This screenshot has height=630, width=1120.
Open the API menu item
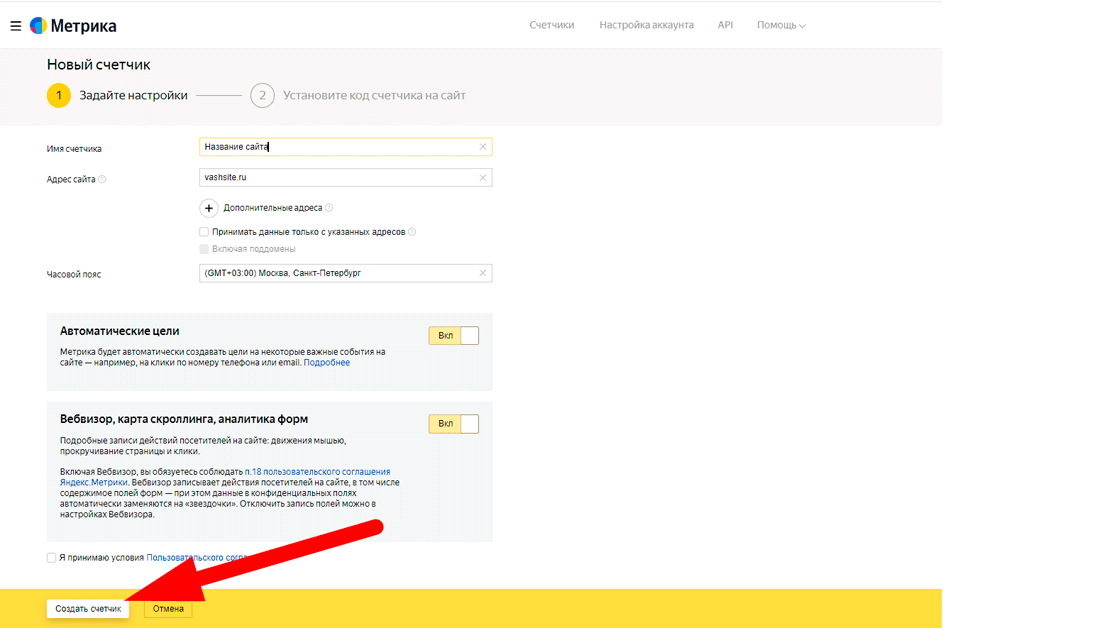pos(725,25)
